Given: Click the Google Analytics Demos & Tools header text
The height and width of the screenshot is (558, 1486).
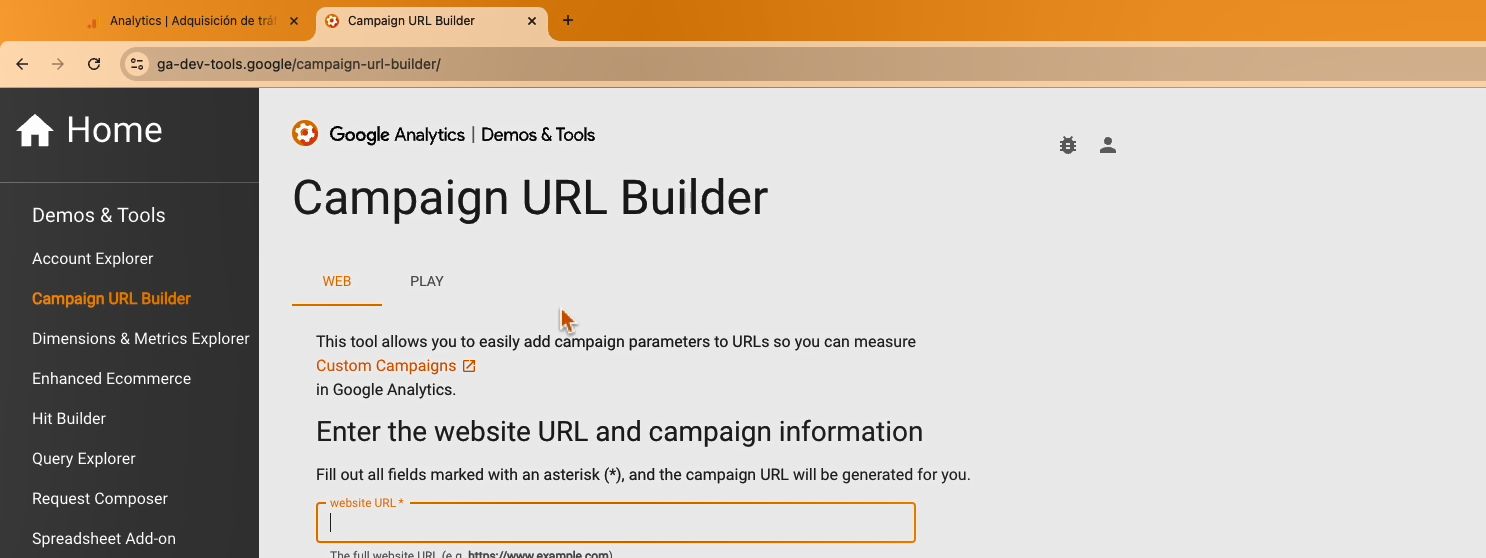Looking at the screenshot, I should [462, 134].
